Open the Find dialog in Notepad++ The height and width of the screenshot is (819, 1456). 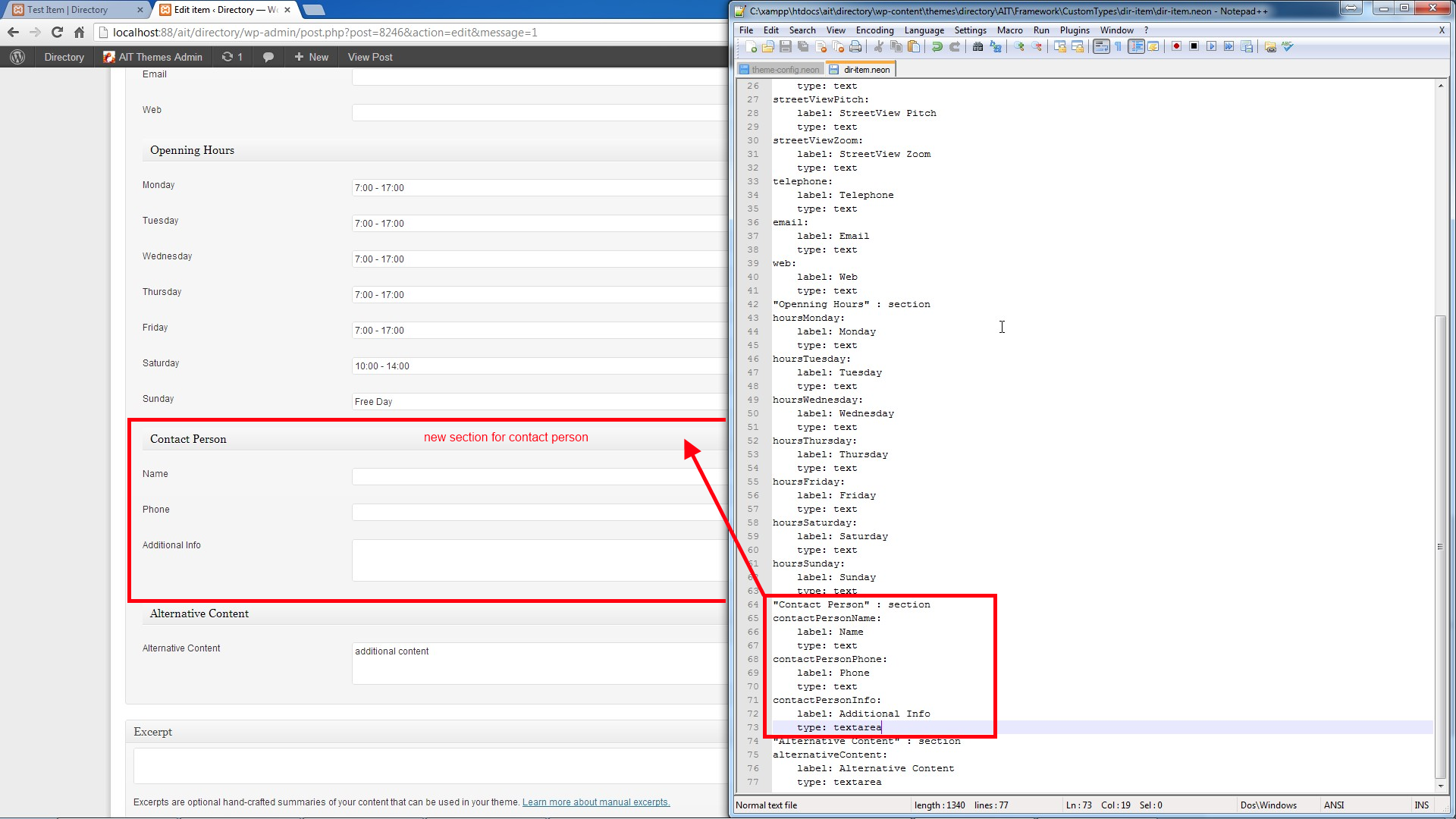coord(978,46)
